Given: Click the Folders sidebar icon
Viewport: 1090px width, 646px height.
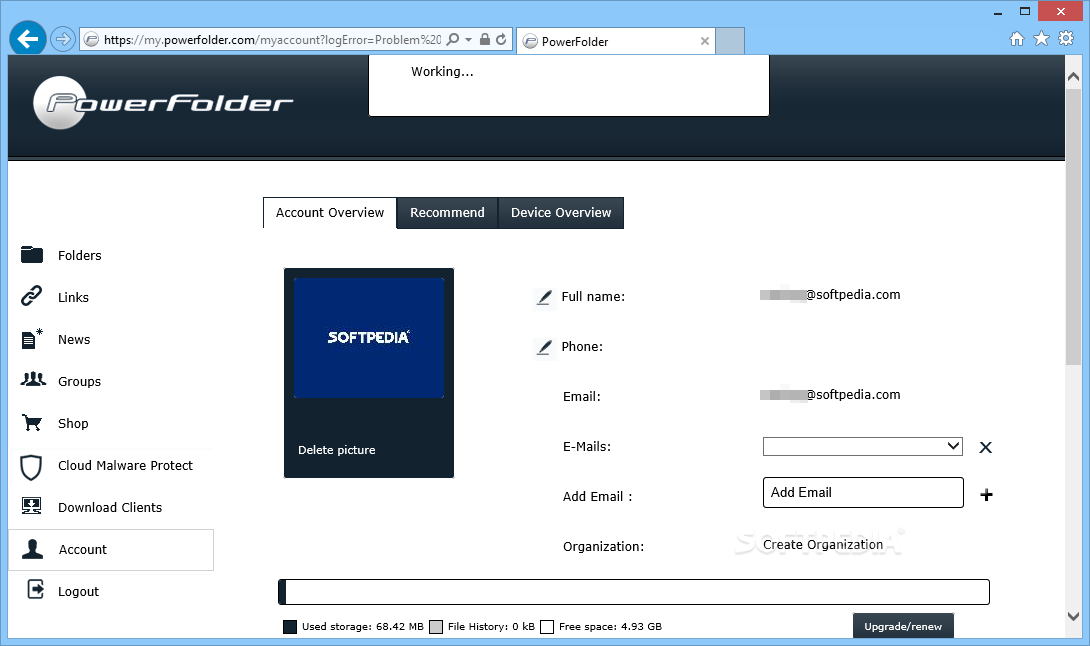Looking at the screenshot, I should 32,255.
